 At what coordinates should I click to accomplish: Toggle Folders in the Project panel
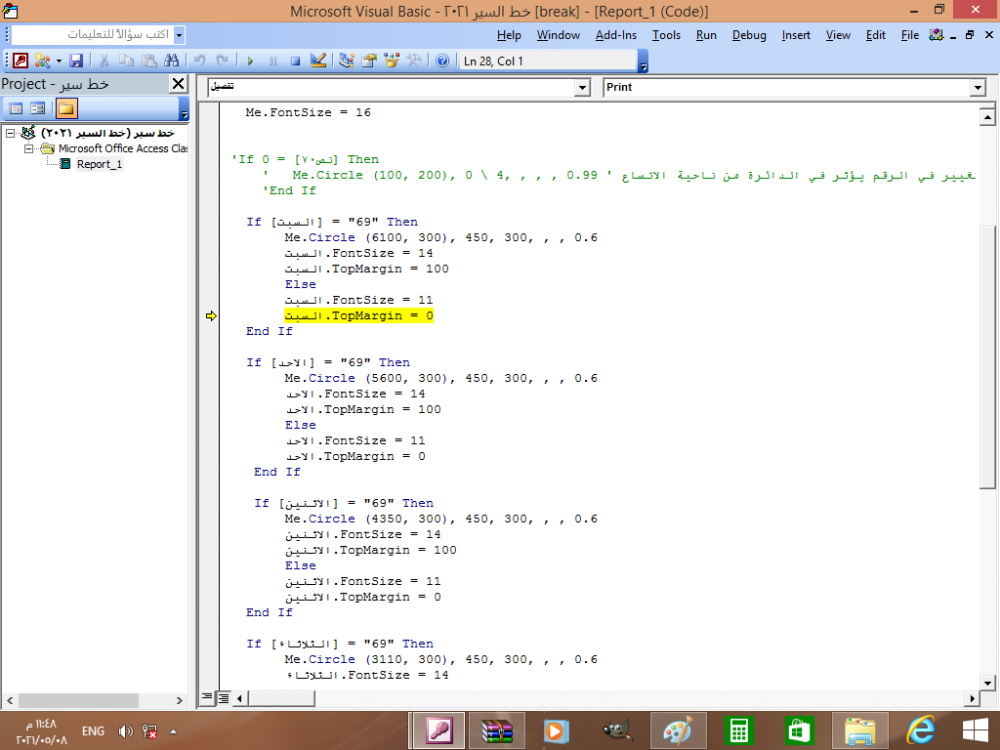(66, 108)
